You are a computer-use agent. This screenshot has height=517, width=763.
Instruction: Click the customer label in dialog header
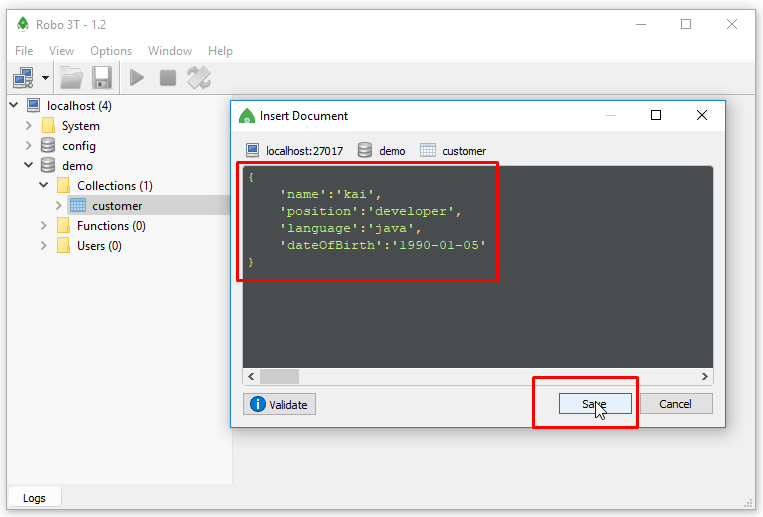point(464,151)
